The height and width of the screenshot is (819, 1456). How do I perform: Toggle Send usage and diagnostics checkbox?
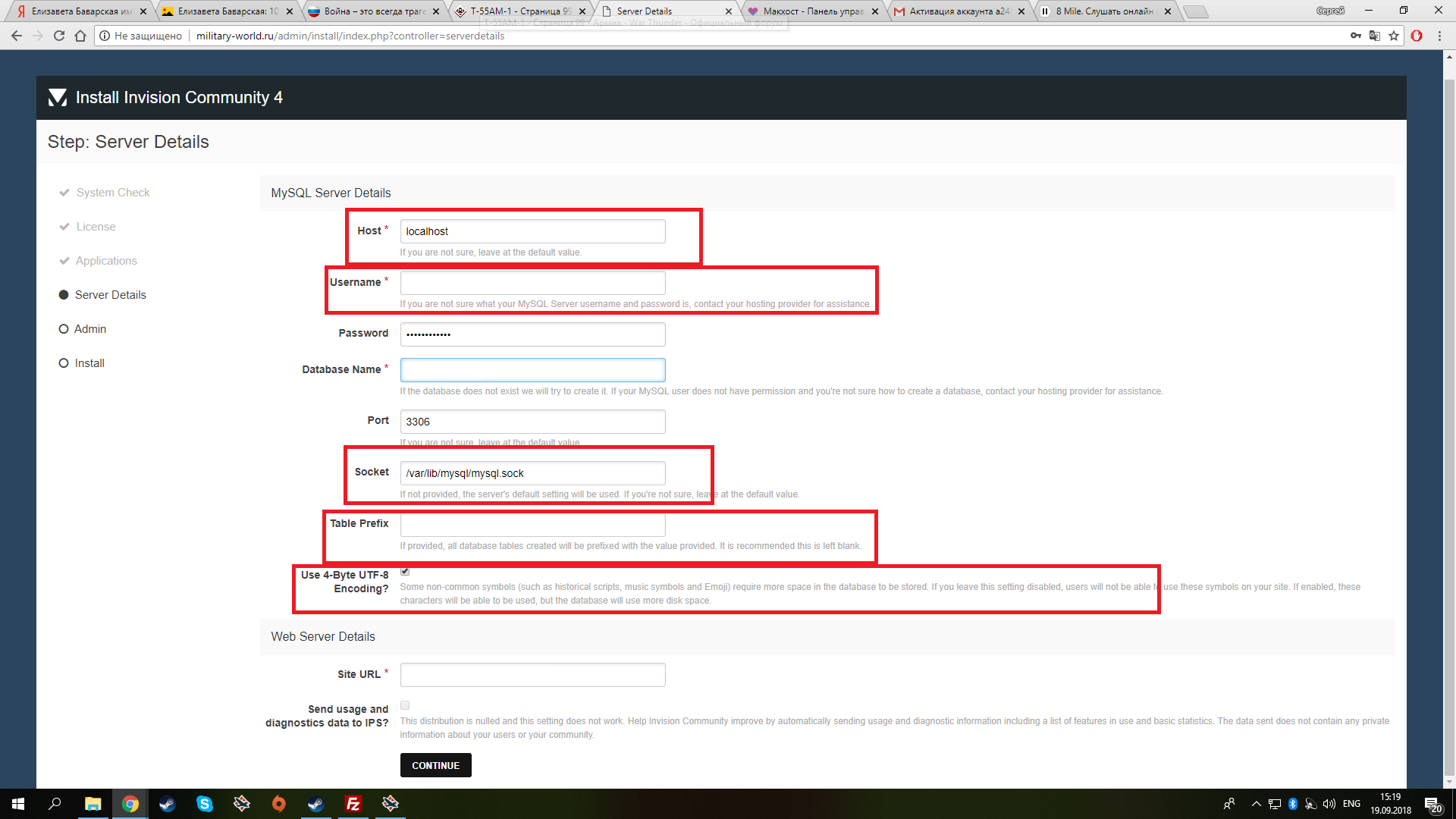(405, 707)
